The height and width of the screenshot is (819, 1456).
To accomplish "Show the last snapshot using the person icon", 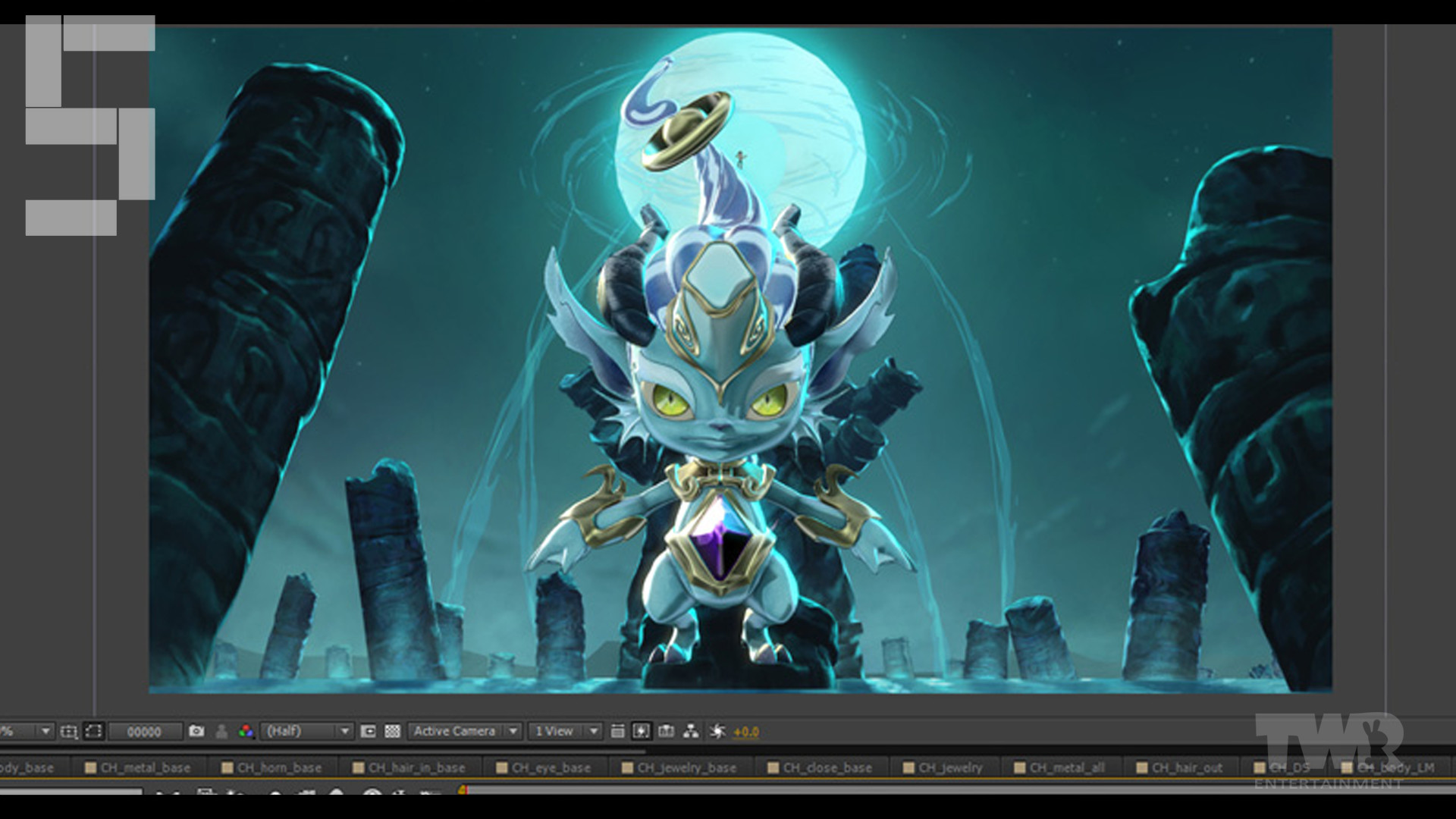I will [221, 732].
